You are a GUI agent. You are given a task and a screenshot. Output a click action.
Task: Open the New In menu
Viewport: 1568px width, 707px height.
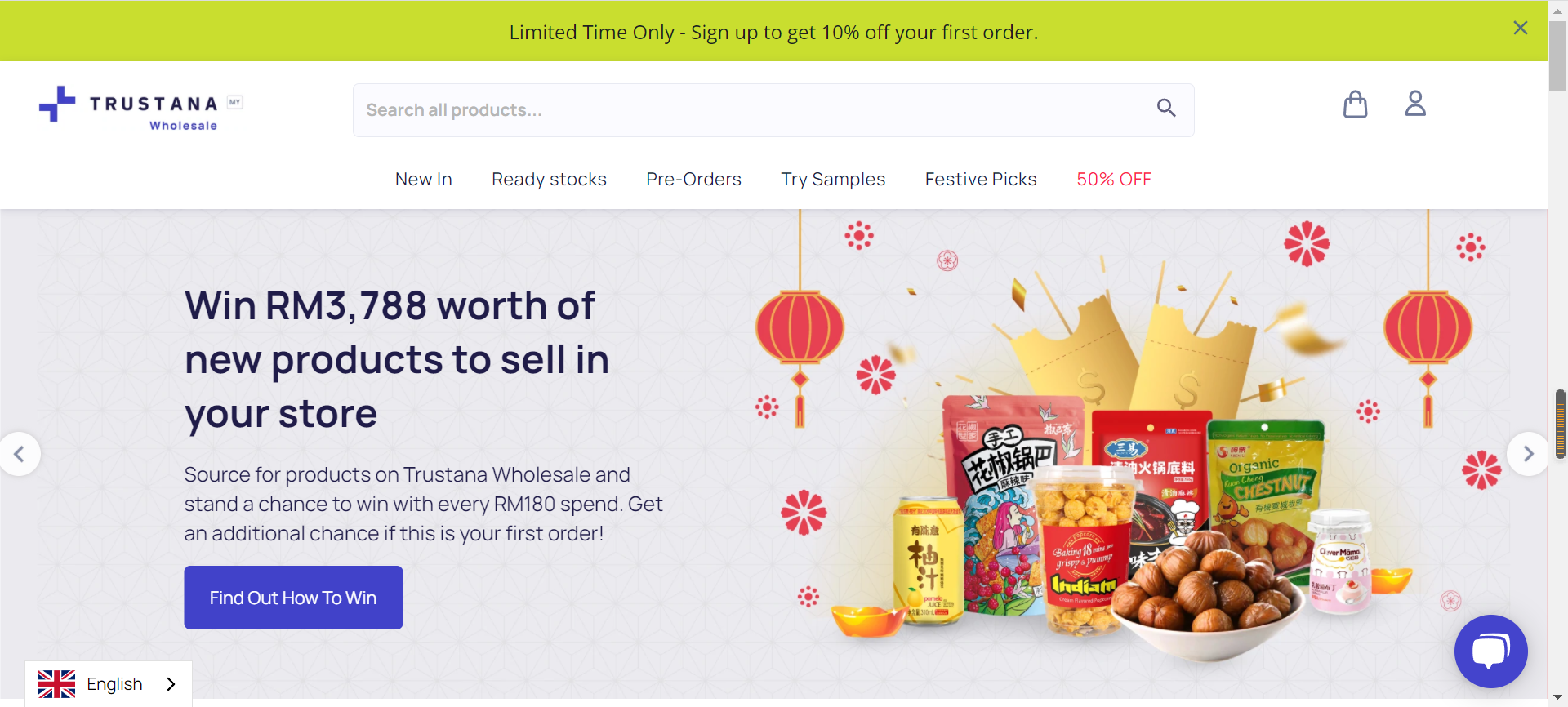point(423,180)
